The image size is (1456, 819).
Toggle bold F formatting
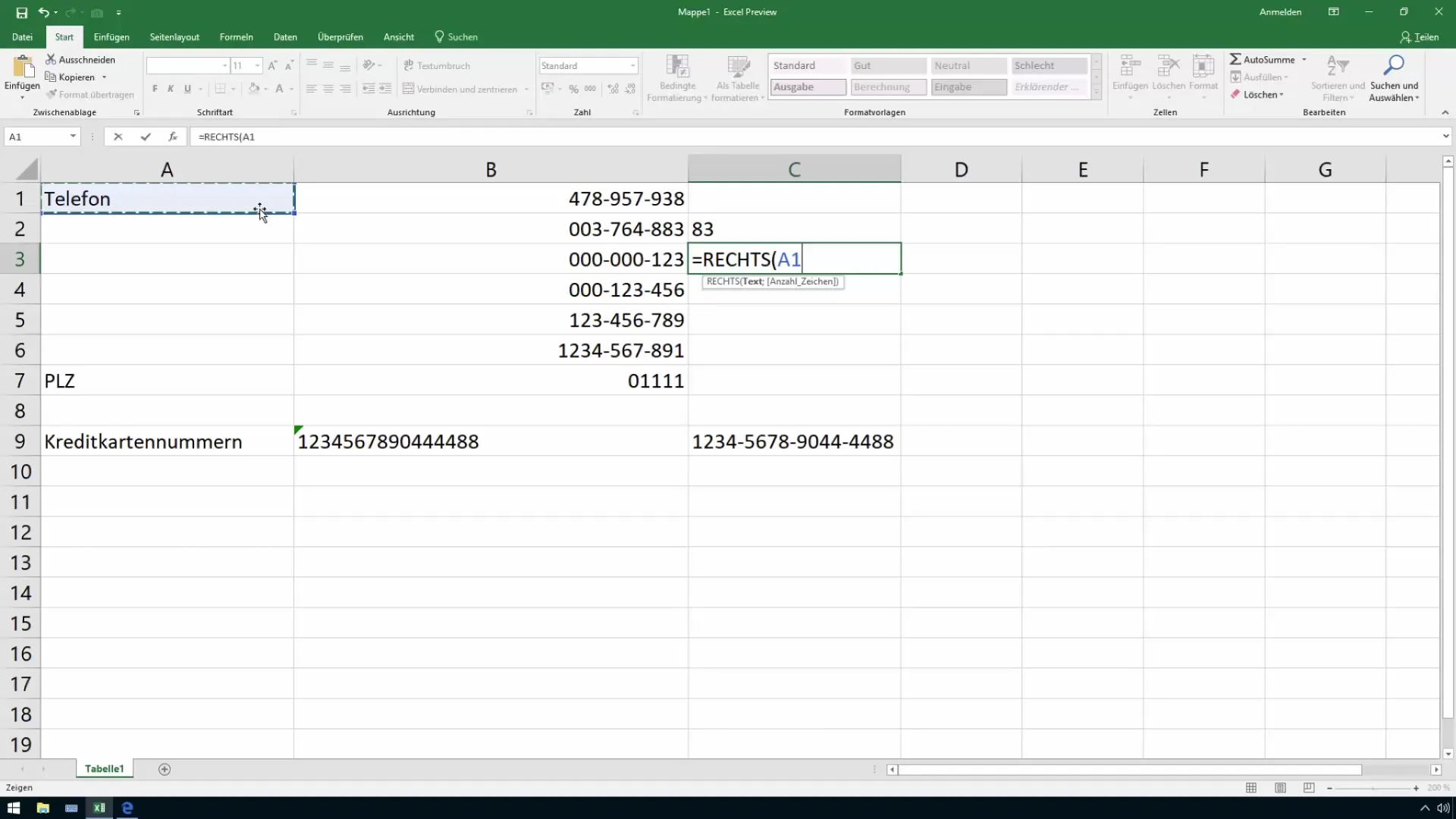155,89
